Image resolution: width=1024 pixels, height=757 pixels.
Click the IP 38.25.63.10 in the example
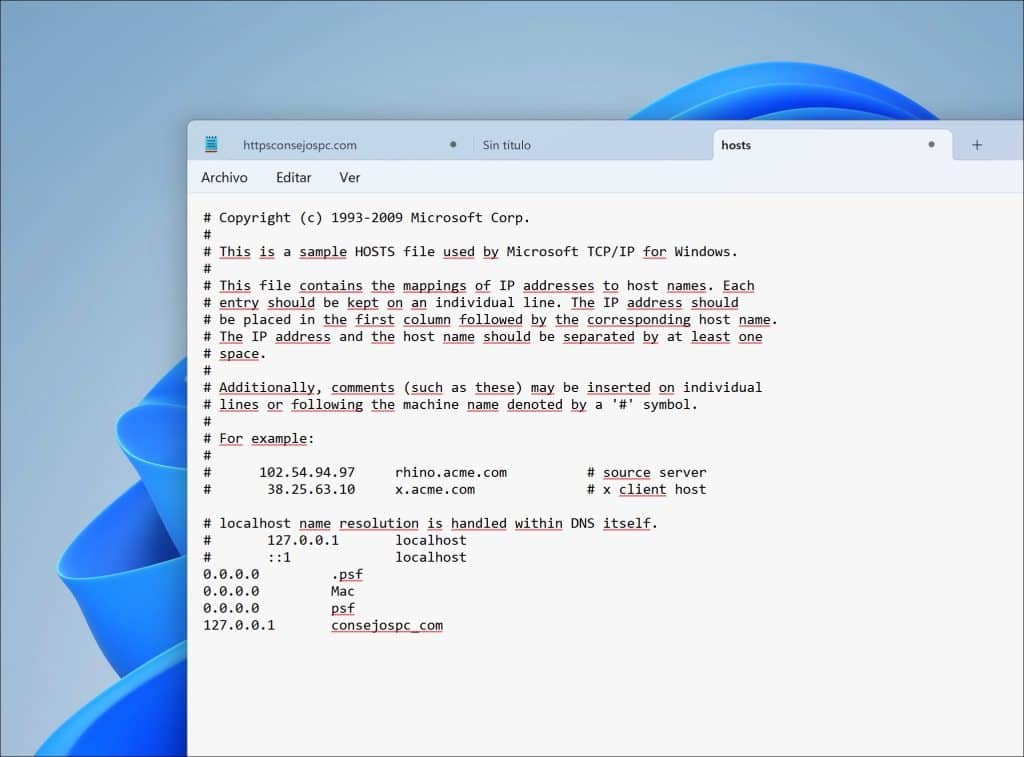(311, 489)
